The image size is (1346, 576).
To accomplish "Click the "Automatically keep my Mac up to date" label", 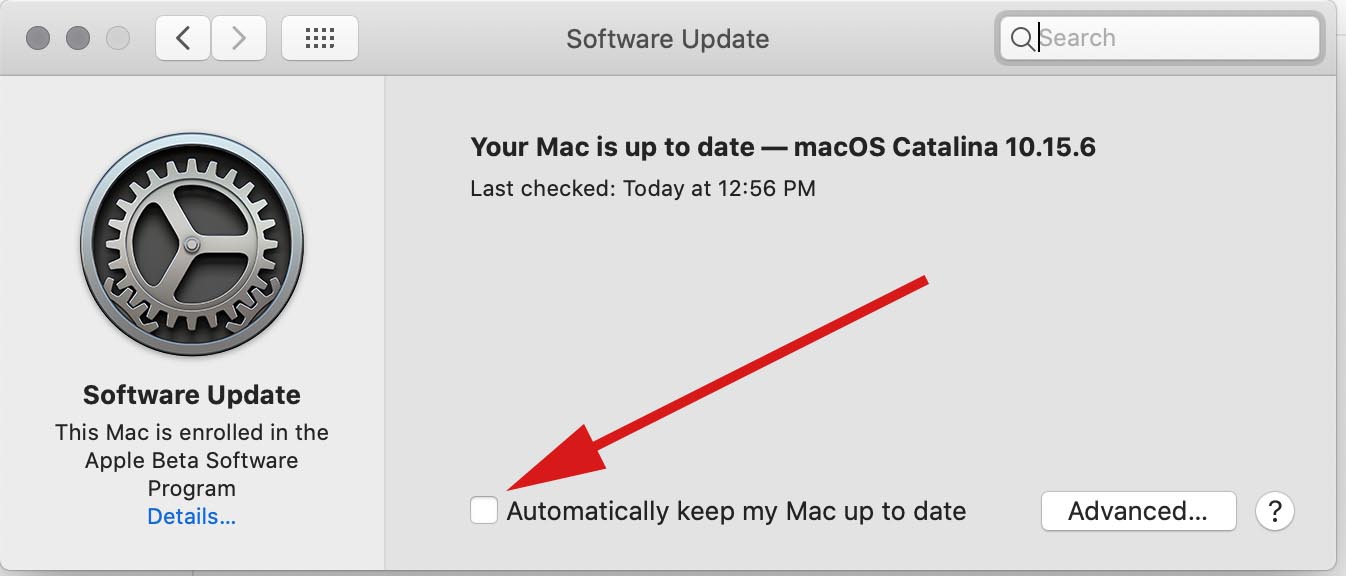I will tap(736, 511).
